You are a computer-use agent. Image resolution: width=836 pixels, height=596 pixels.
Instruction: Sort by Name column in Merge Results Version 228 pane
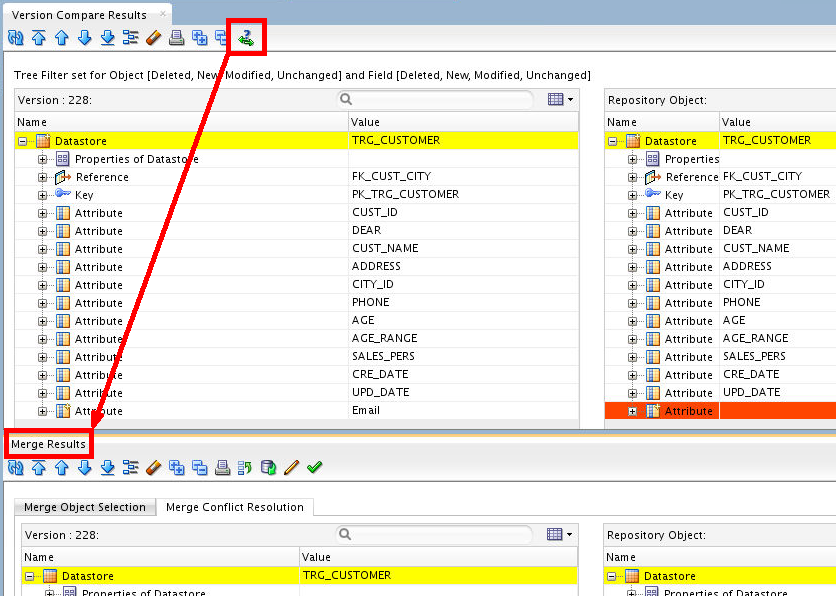[160, 557]
